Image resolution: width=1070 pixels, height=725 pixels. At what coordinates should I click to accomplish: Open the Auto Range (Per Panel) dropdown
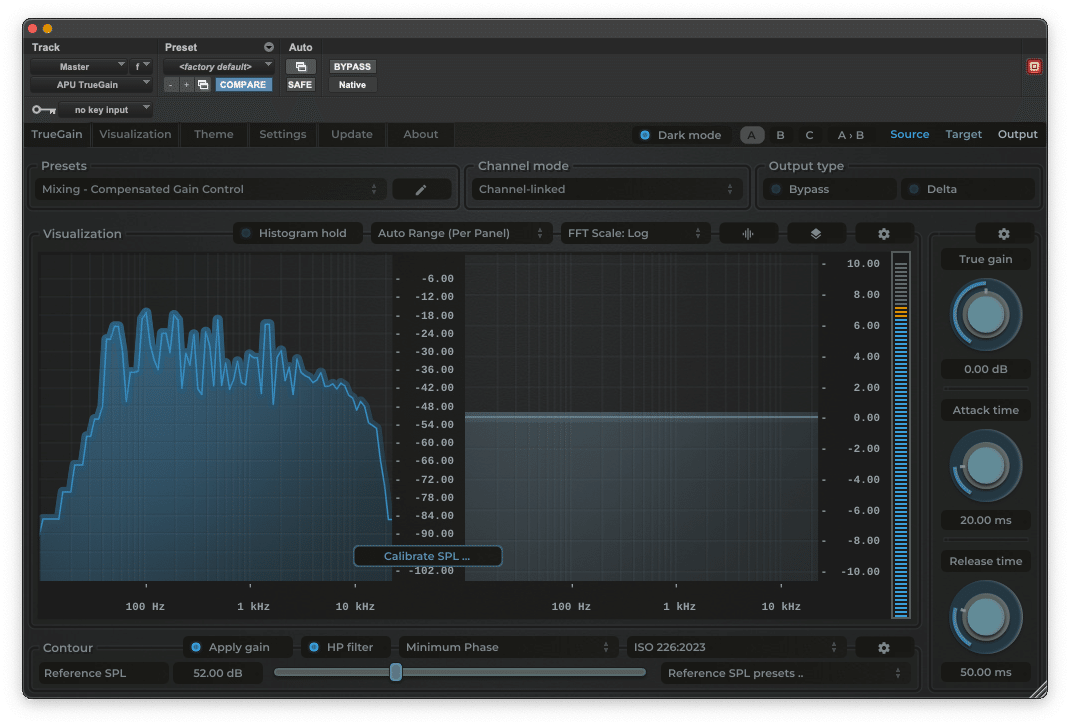(x=461, y=233)
